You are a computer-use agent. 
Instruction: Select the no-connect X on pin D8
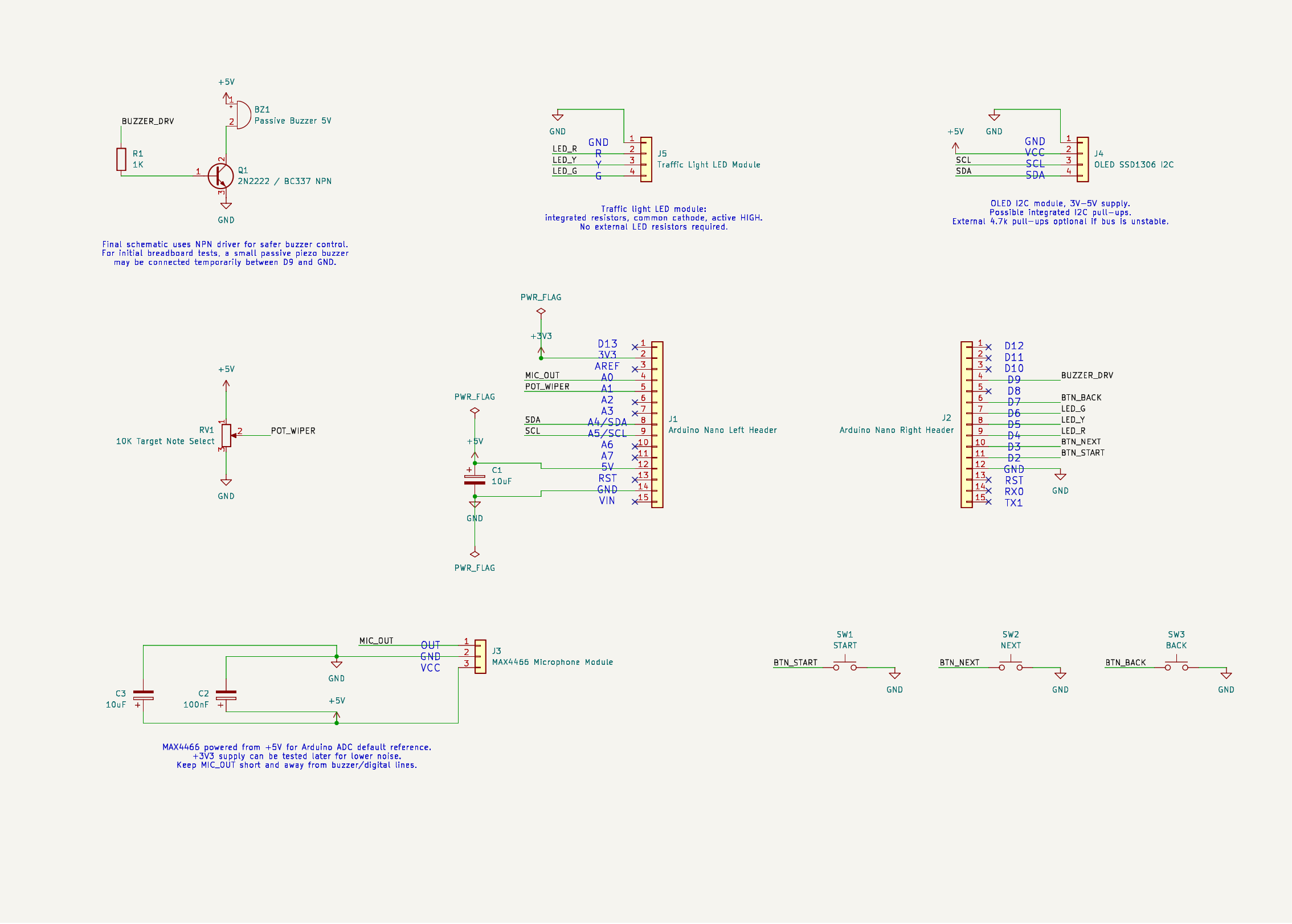(989, 391)
